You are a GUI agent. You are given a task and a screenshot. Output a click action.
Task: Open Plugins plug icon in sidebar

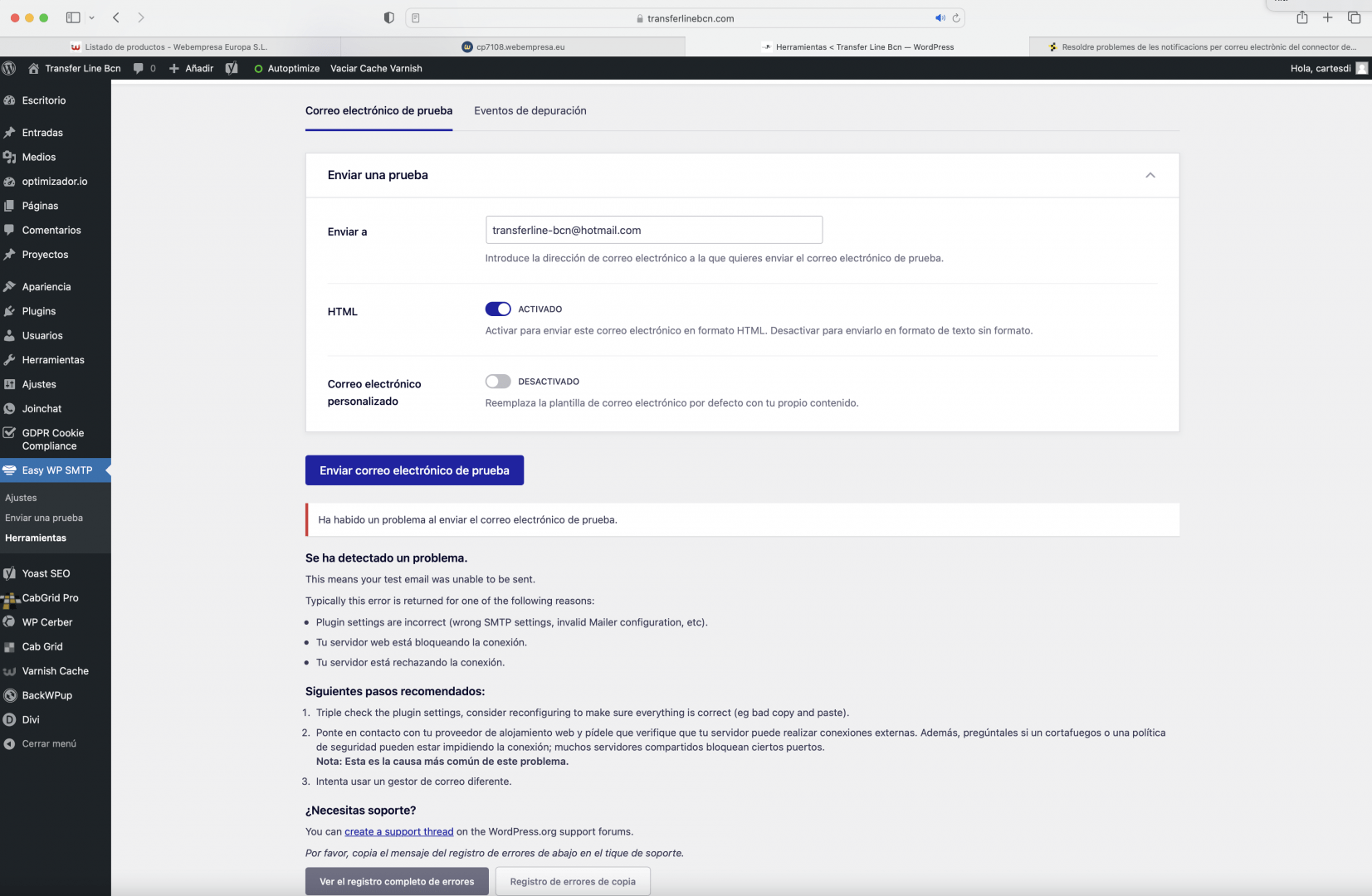tap(10, 311)
